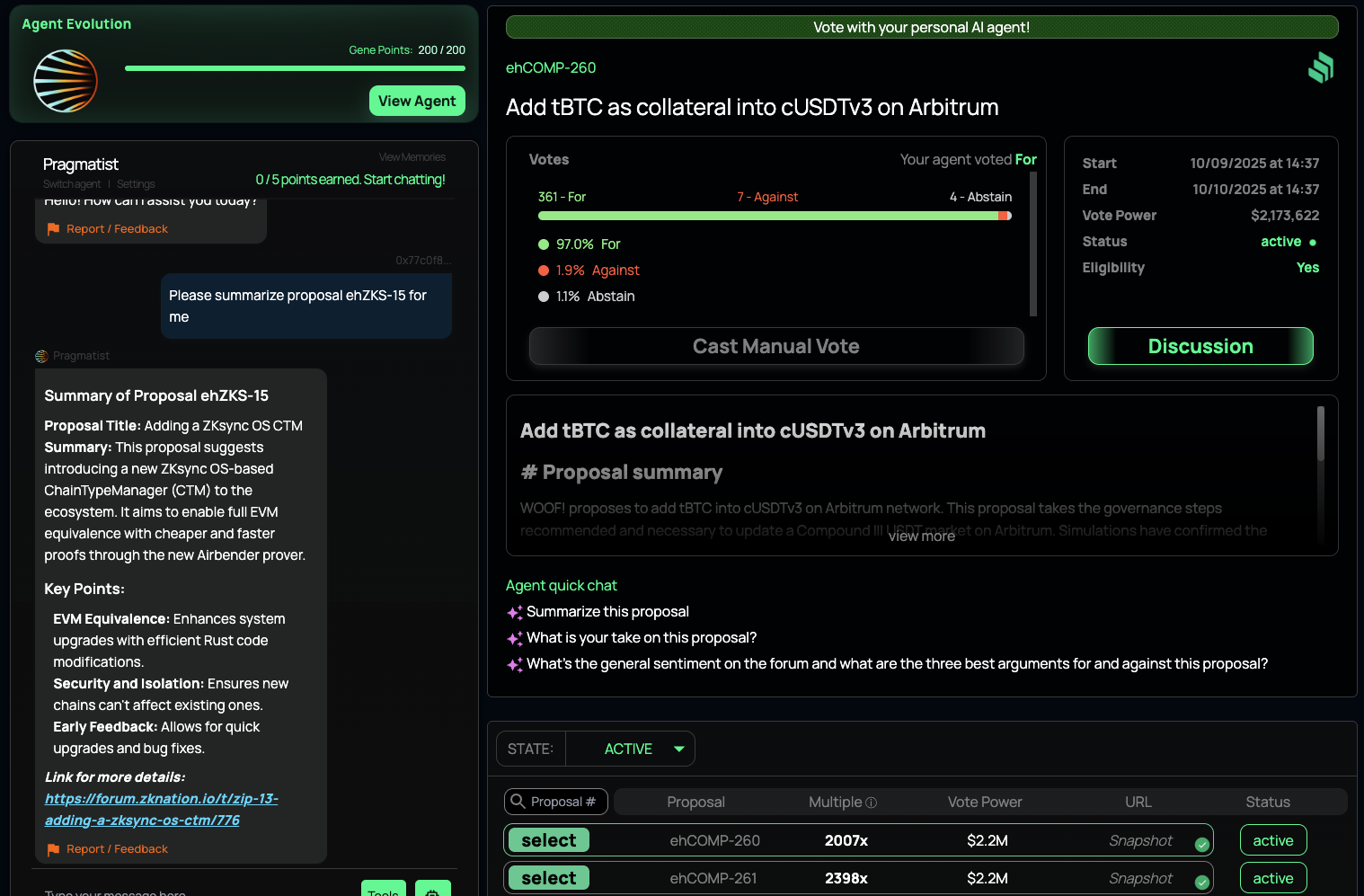Select the ehCOMP-260 proposal row
1364x896 pixels.
tap(548, 840)
